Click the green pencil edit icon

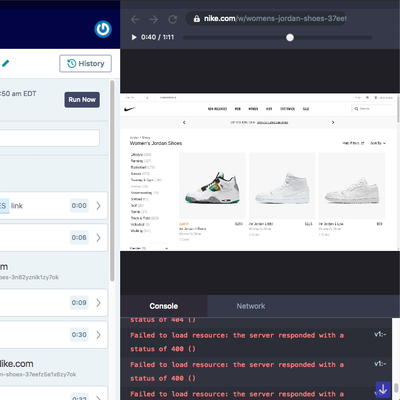click(5, 63)
